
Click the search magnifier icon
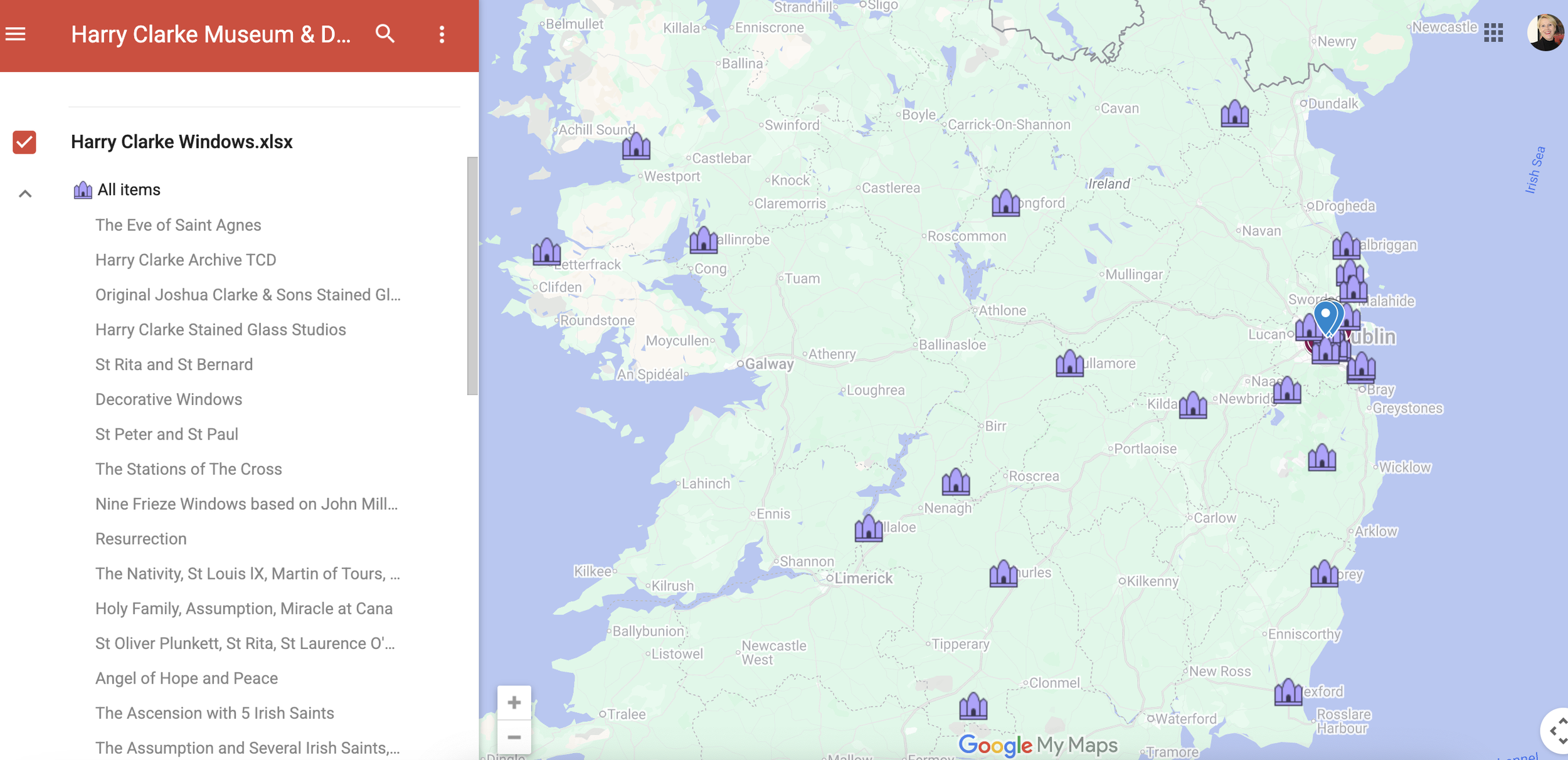(x=385, y=34)
